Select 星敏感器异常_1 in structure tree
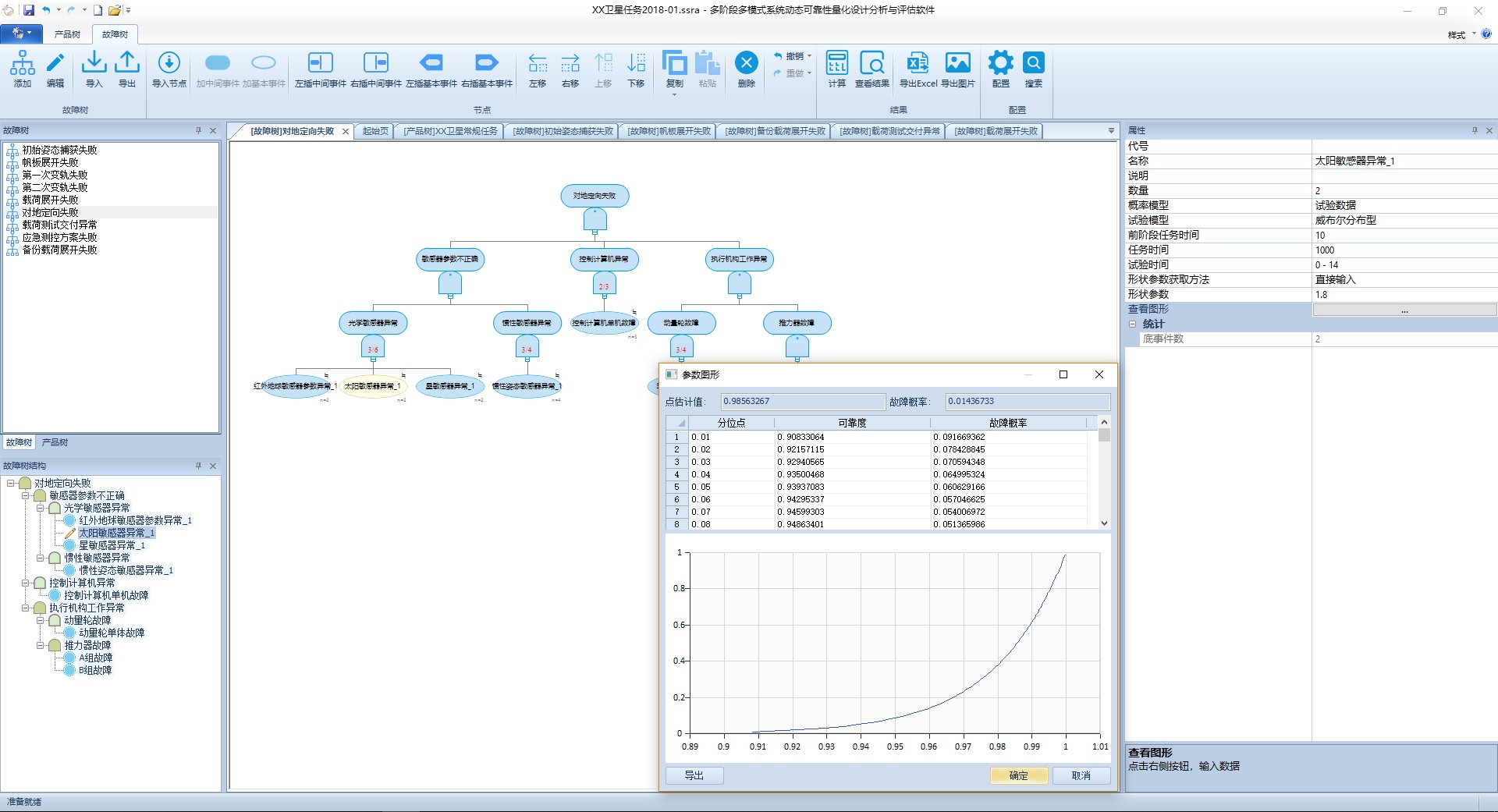Viewport: 1498px width, 812px height. [112, 545]
